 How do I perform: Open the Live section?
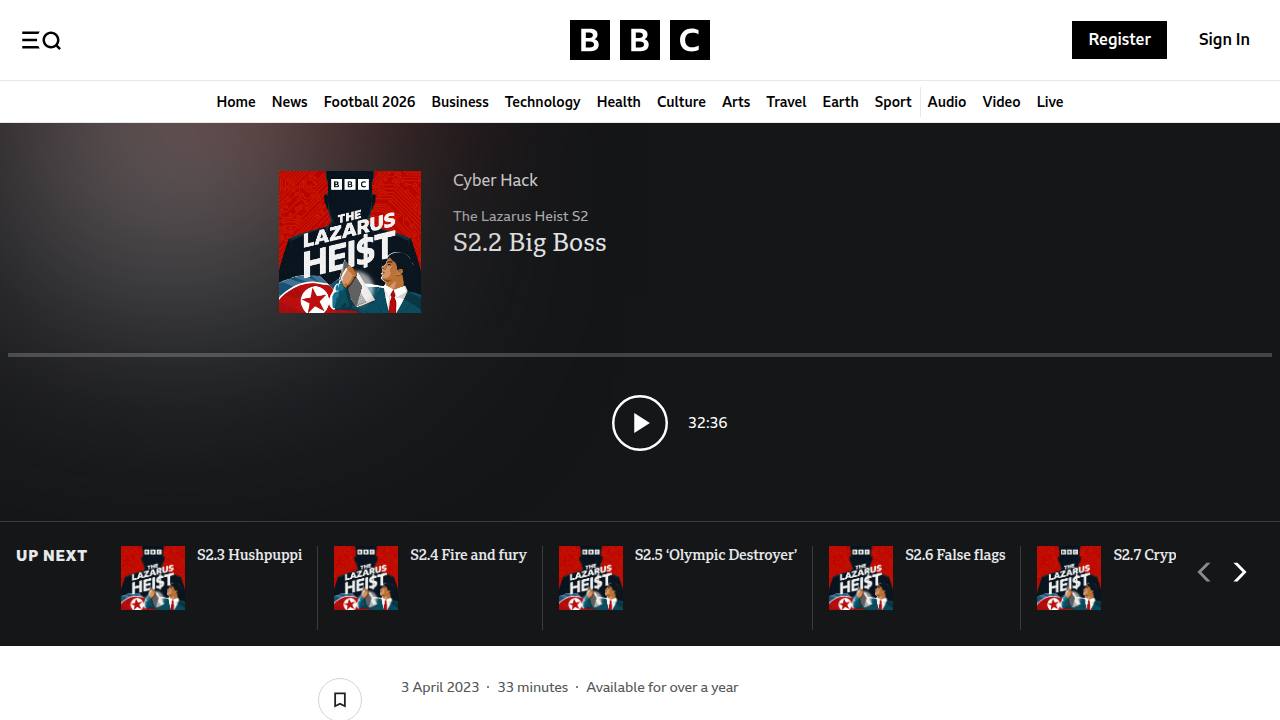pos(1050,102)
